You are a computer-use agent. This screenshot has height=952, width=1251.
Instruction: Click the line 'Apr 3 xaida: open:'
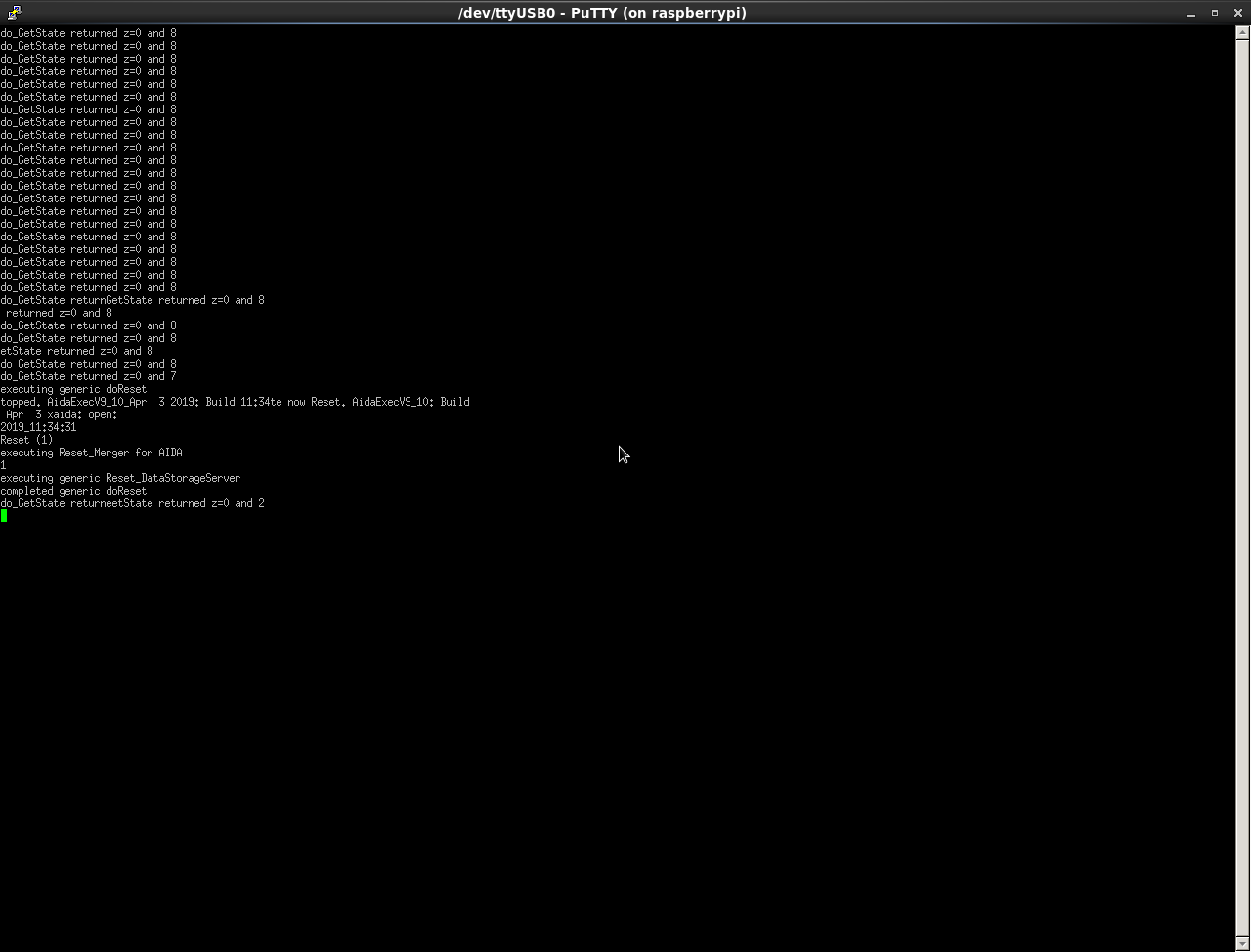[x=62, y=414]
